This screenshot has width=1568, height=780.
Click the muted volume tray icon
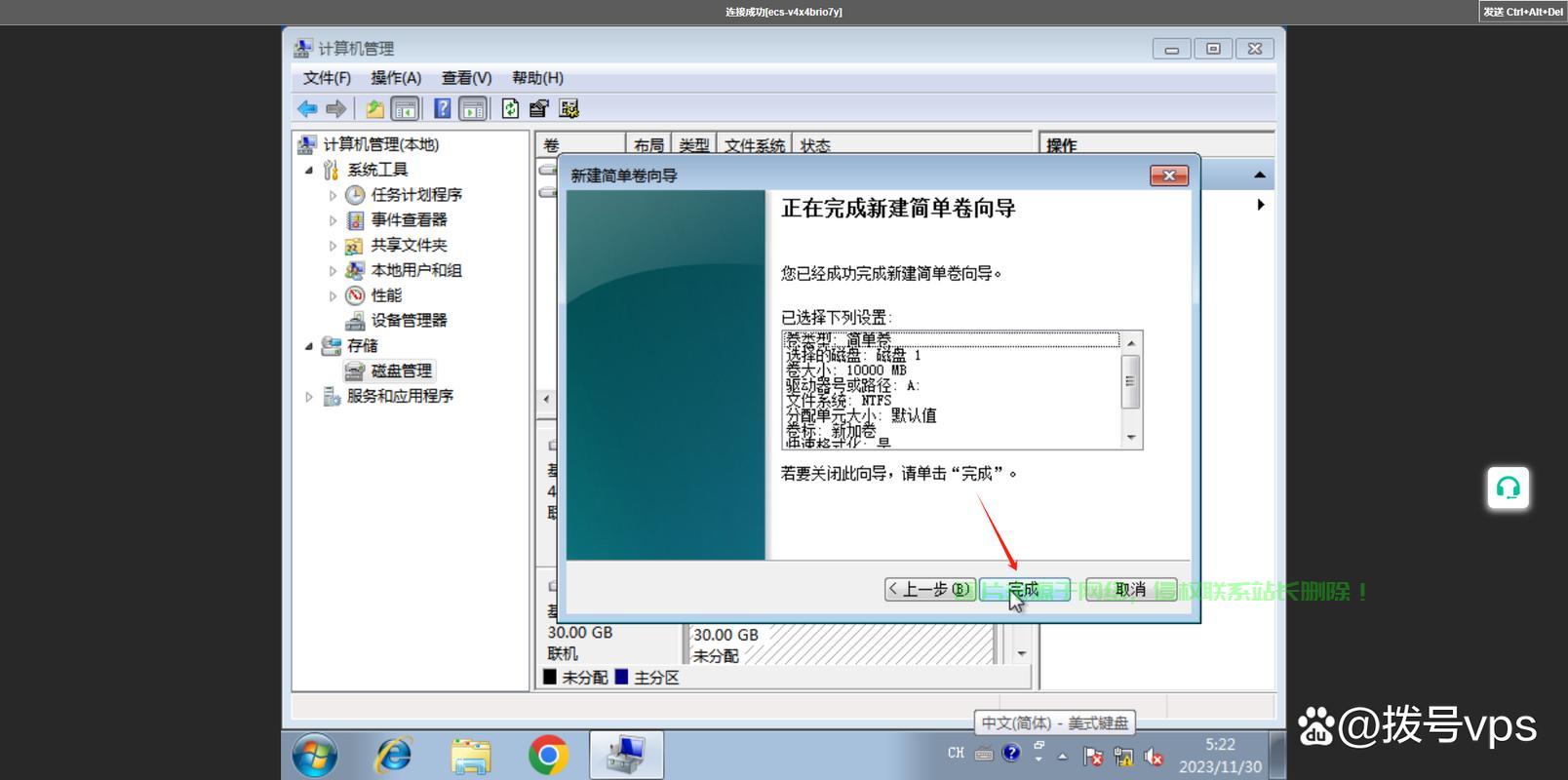(1154, 757)
